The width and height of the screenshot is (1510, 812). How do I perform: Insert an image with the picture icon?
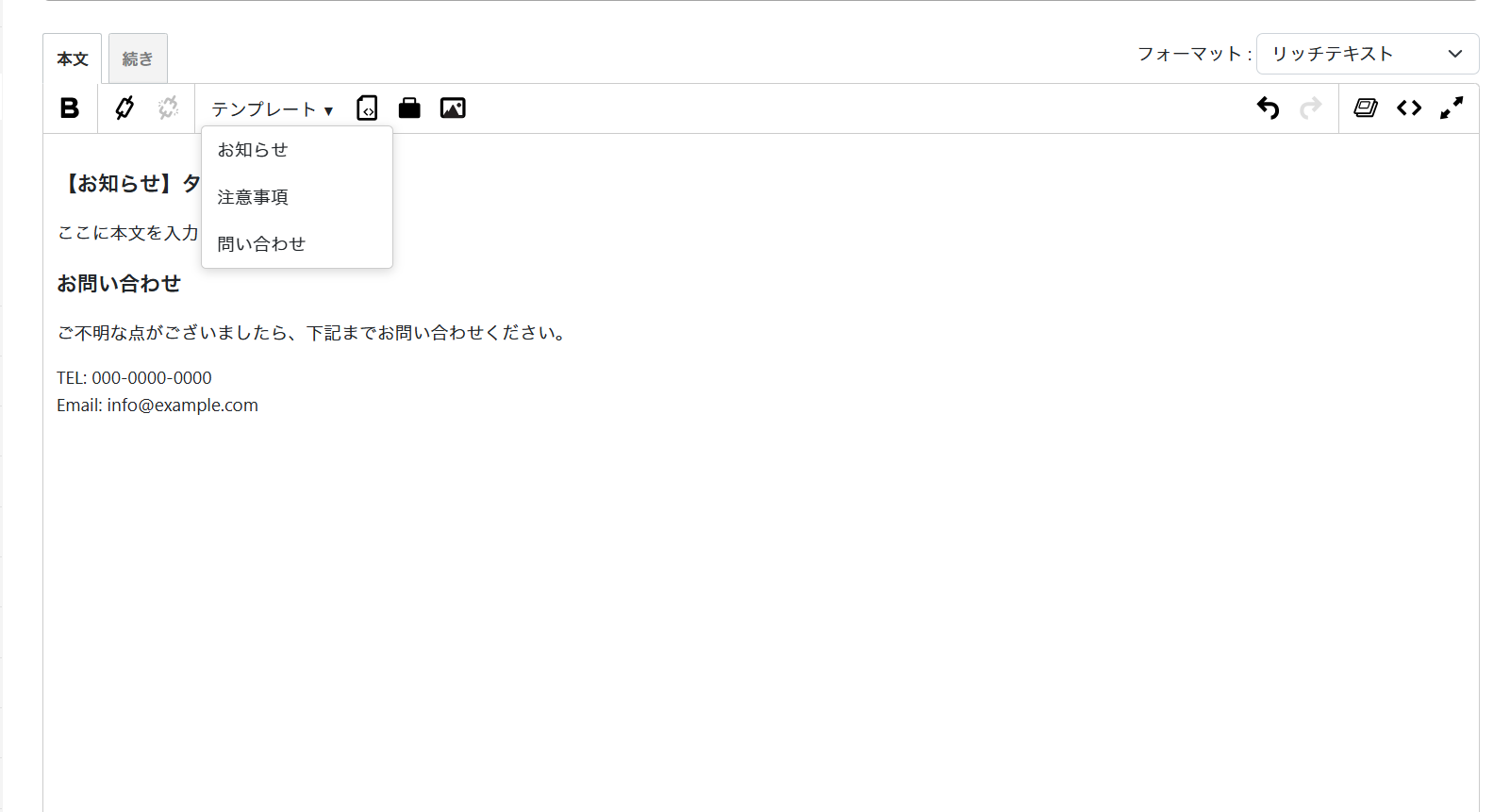point(453,108)
